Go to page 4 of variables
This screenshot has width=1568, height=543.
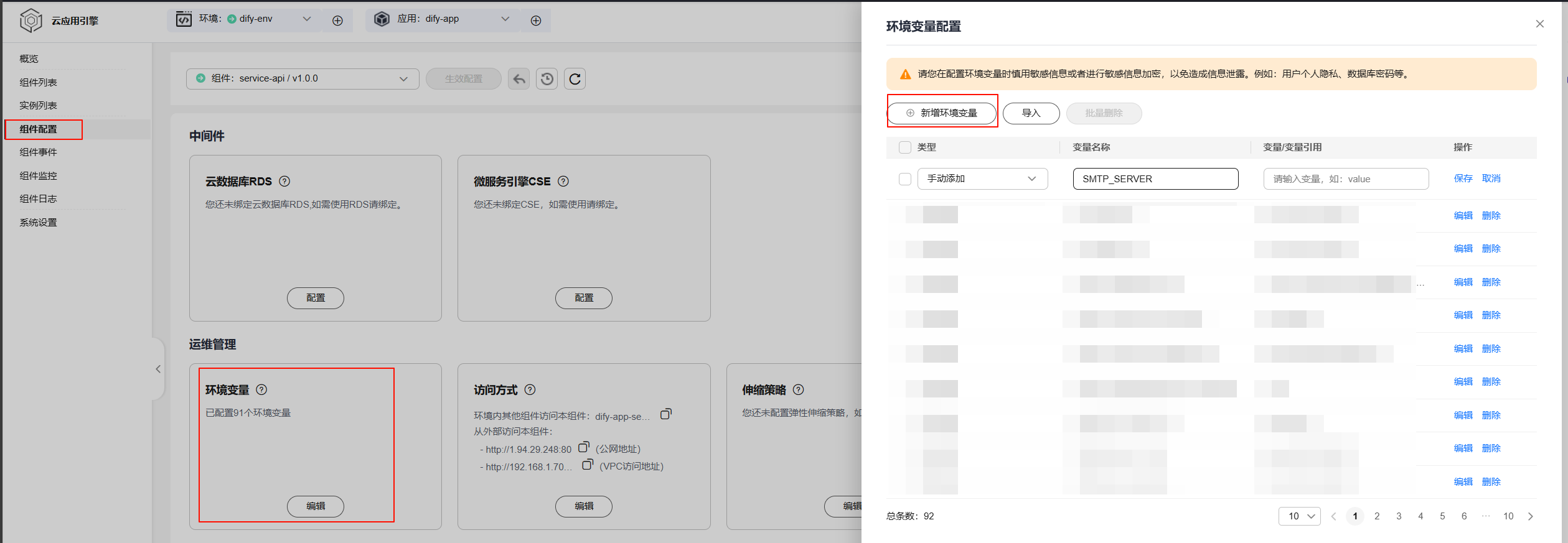tap(1420, 516)
